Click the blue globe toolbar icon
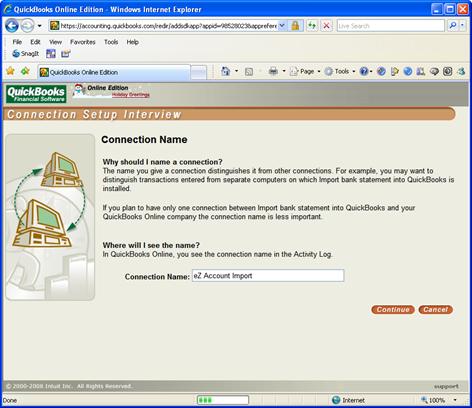 click(408, 71)
